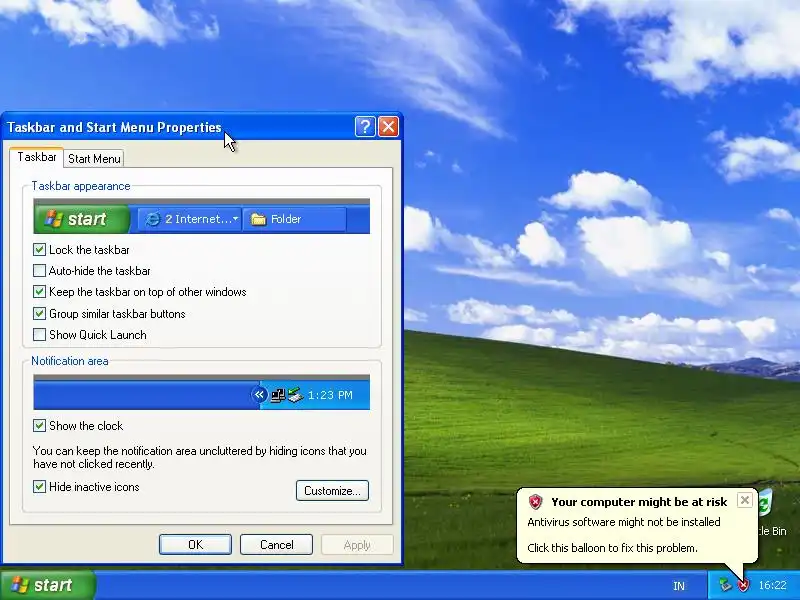Screen dimensions: 800x600
Task: Click the Security Center tray shield icon
Action: [743, 585]
